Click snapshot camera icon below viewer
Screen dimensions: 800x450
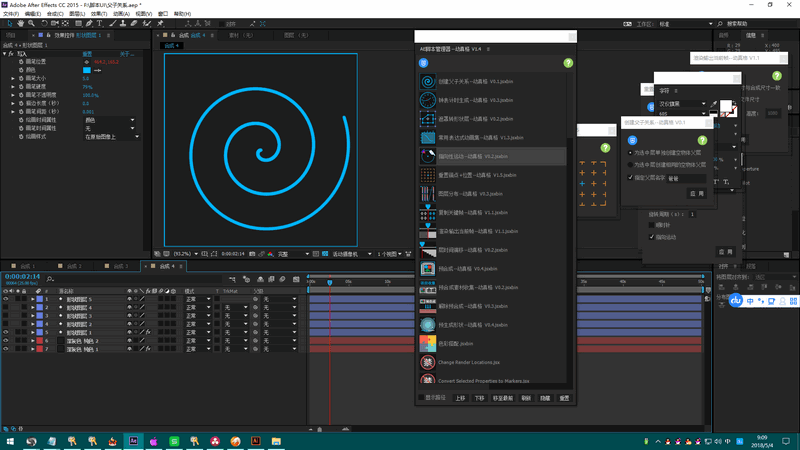pyautogui.click(x=252, y=254)
